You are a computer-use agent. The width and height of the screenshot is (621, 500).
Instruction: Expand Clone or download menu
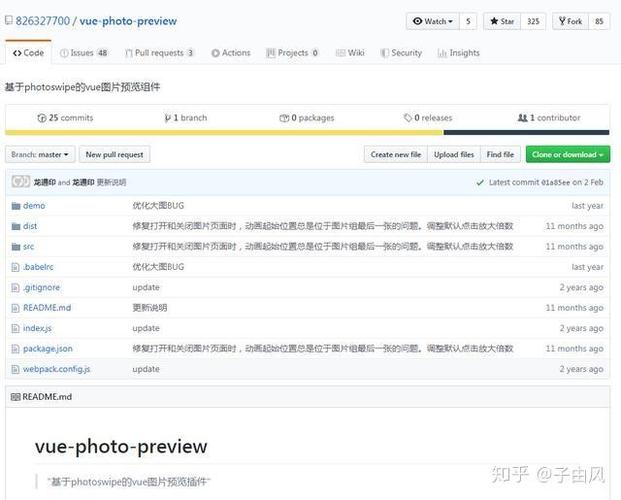point(568,155)
